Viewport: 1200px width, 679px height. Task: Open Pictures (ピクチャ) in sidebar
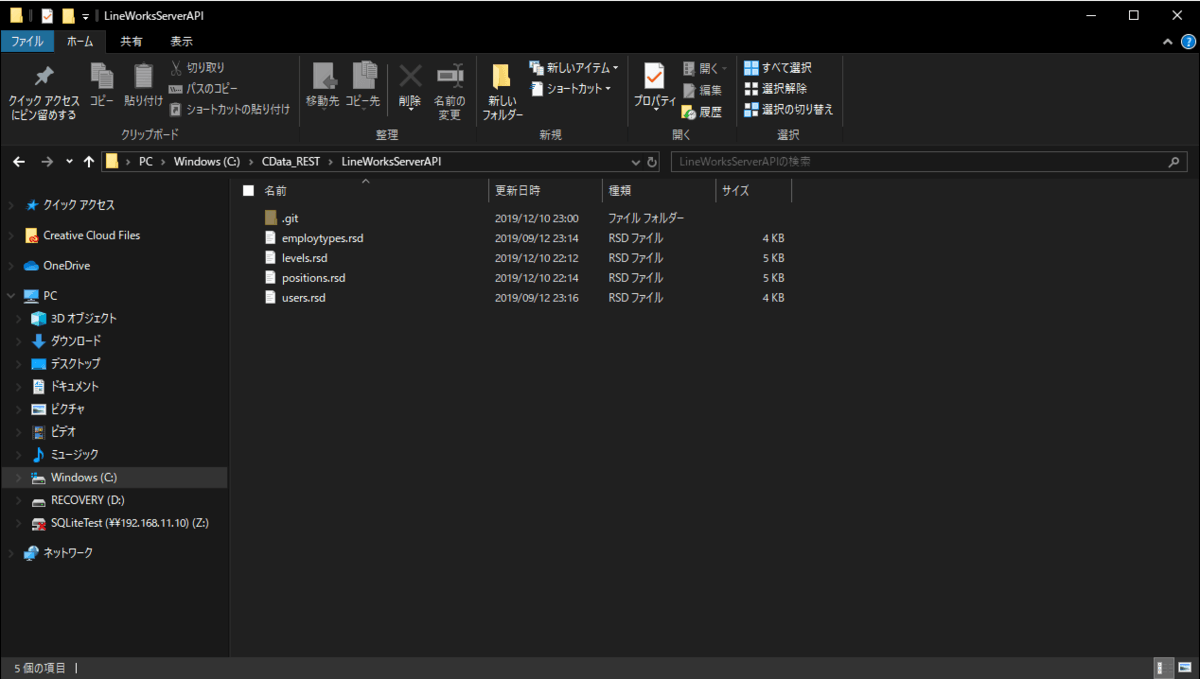(x=67, y=409)
